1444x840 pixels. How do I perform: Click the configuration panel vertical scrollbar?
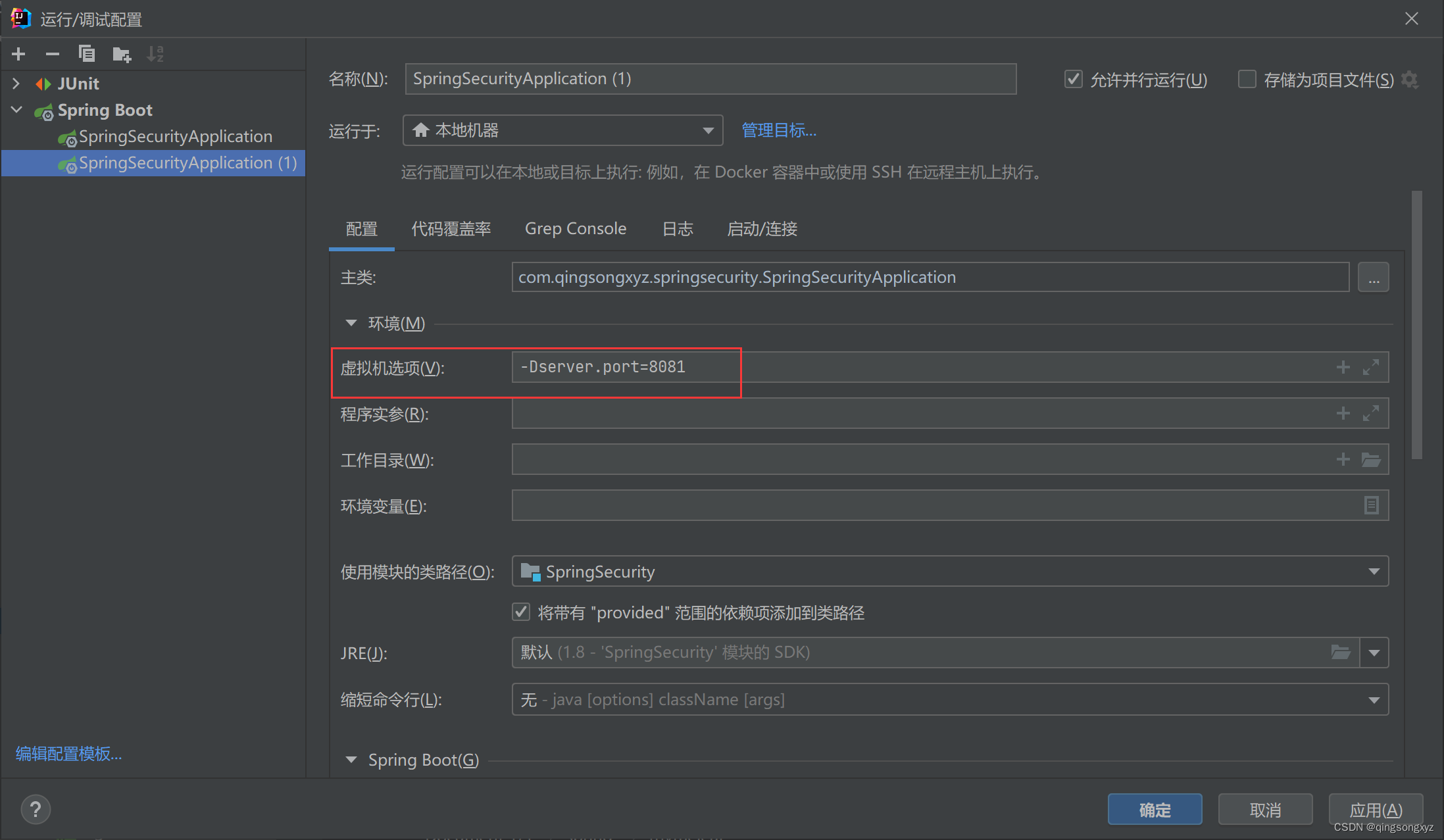tap(1416, 325)
